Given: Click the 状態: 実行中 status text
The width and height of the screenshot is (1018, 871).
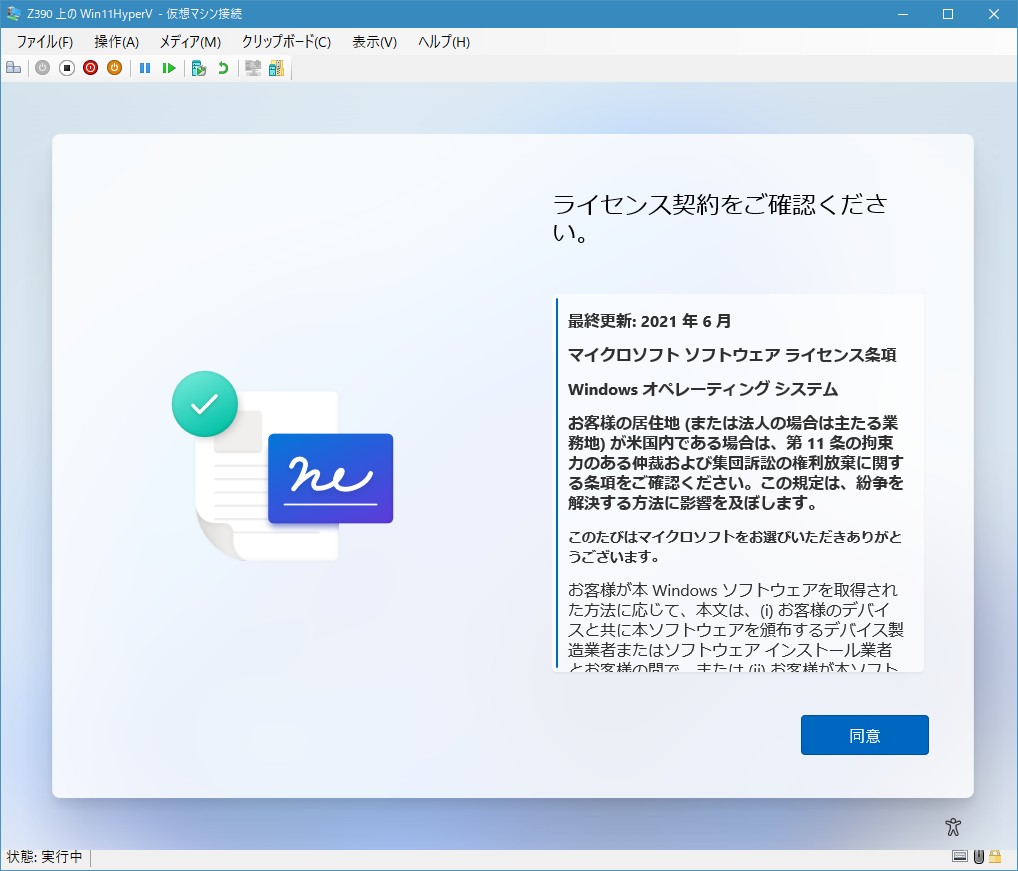Looking at the screenshot, I should pos(44,857).
